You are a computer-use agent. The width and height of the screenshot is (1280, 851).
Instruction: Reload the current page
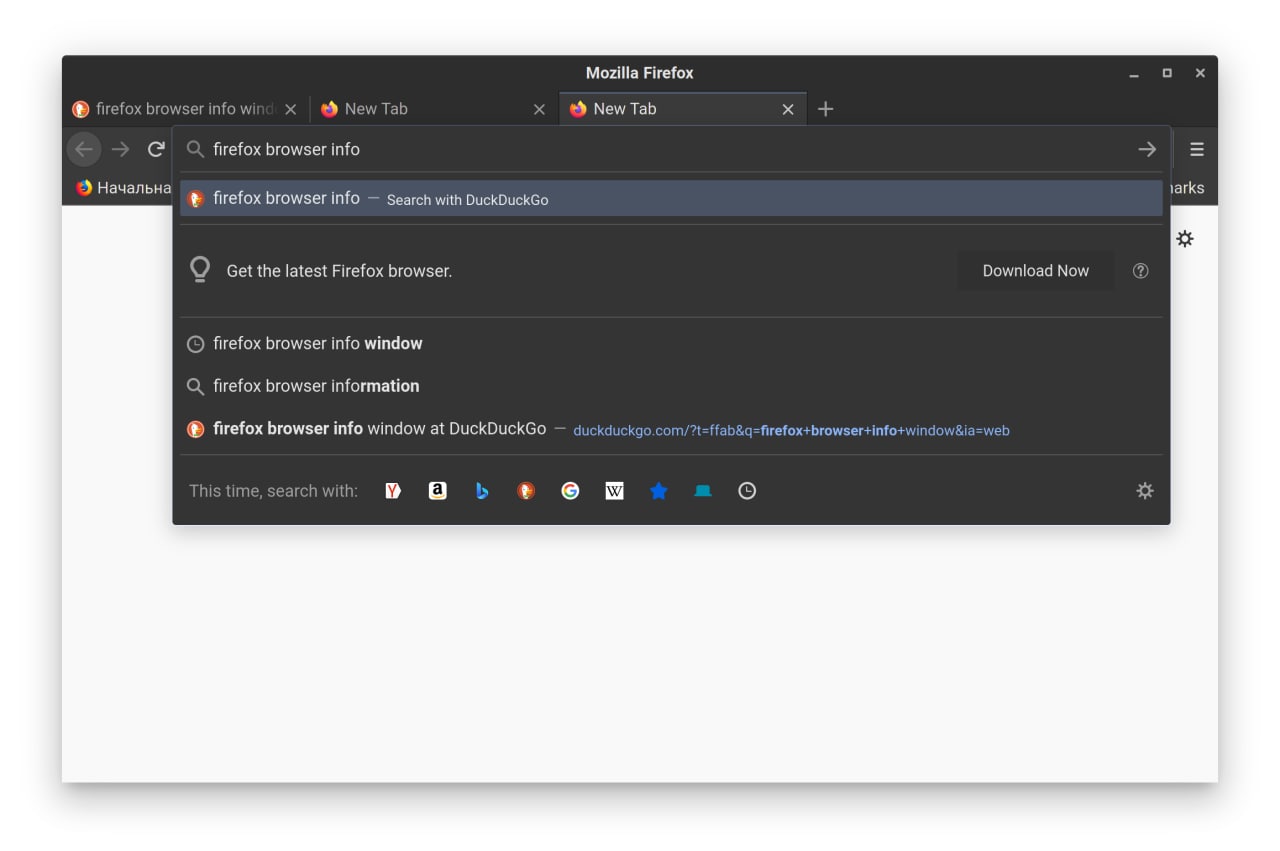coord(156,149)
